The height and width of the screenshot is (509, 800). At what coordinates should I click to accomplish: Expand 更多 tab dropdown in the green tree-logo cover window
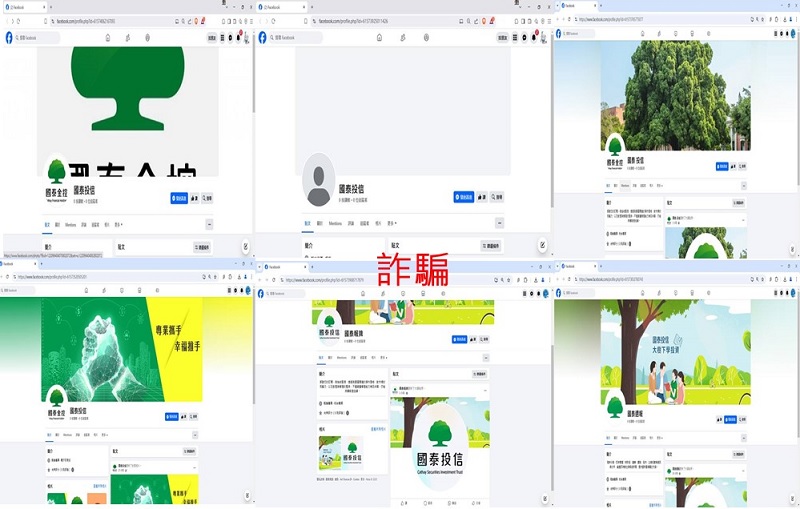(x=118, y=224)
